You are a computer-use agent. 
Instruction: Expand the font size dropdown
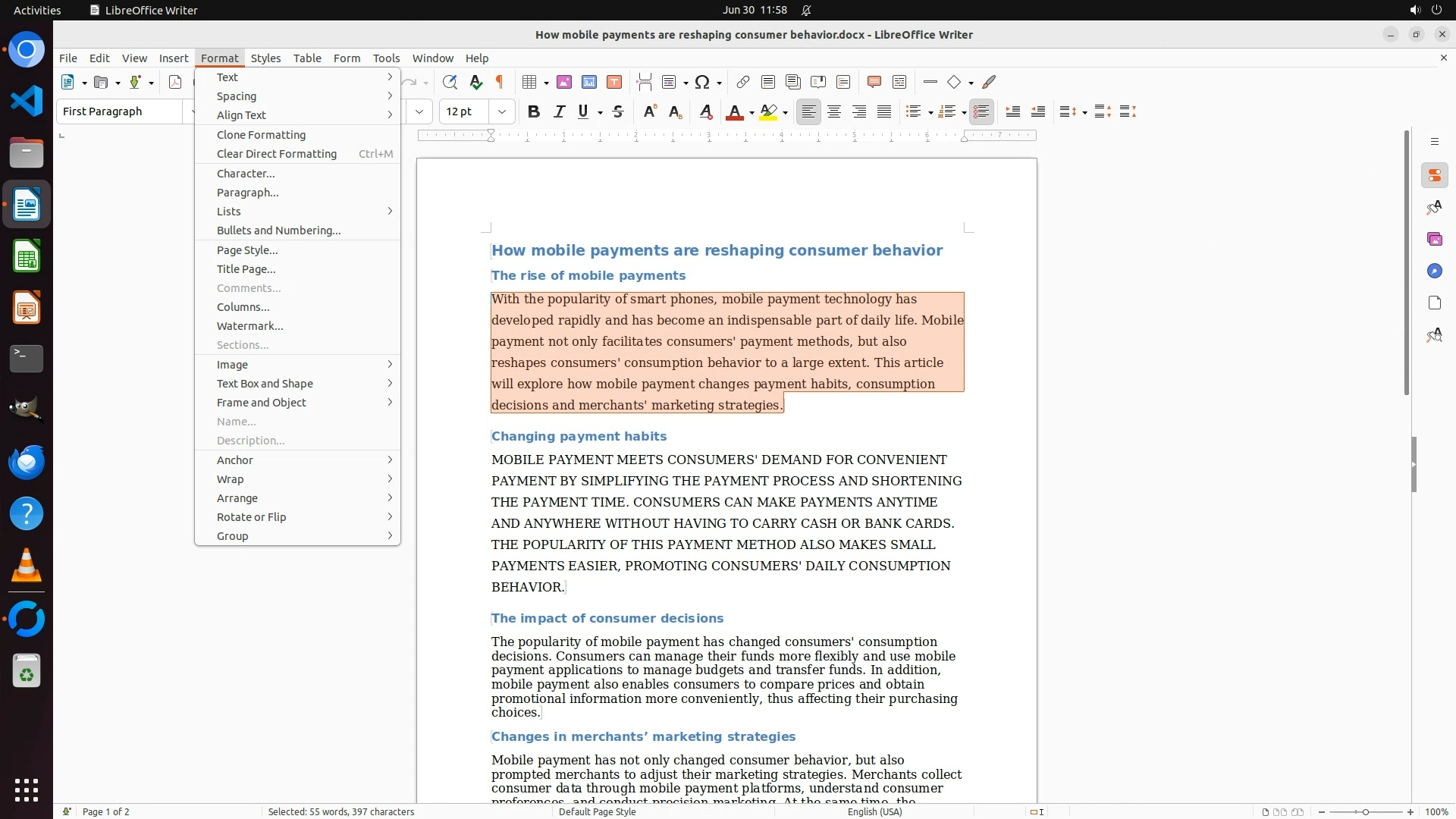(502, 111)
